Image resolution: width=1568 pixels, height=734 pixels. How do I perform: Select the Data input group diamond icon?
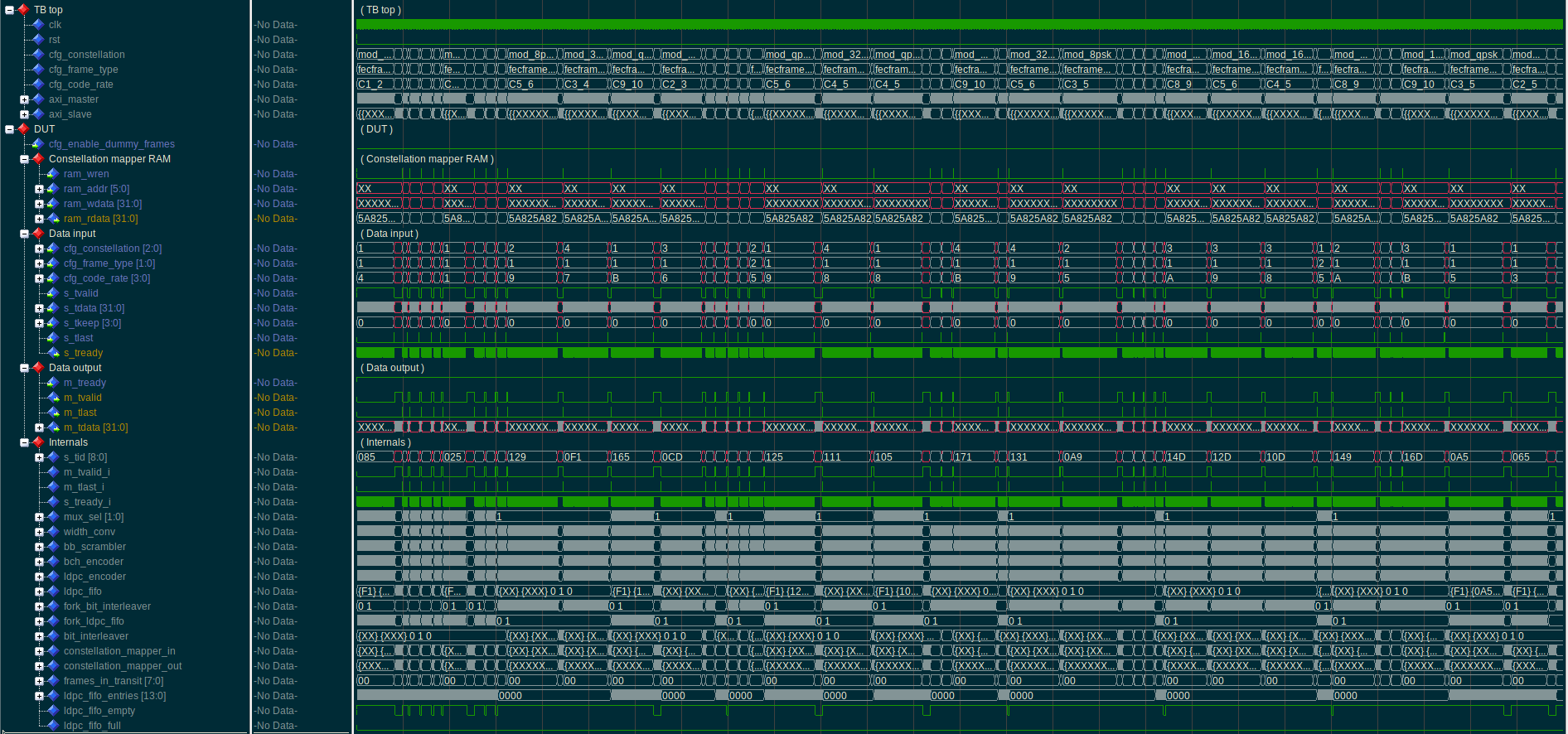[38, 234]
